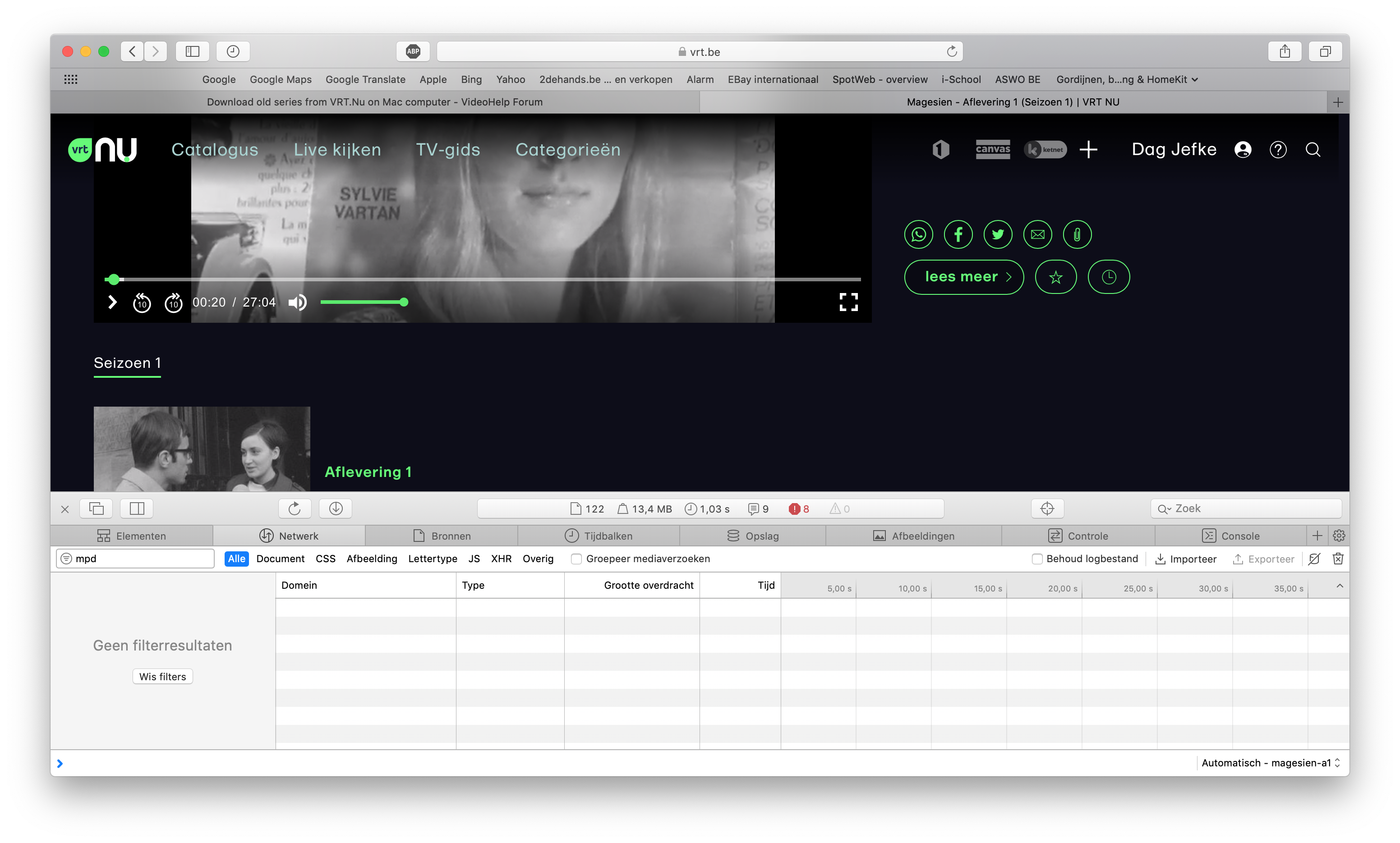Enter fullscreen video mode
1400x843 pixels.
tap(848, 302)
